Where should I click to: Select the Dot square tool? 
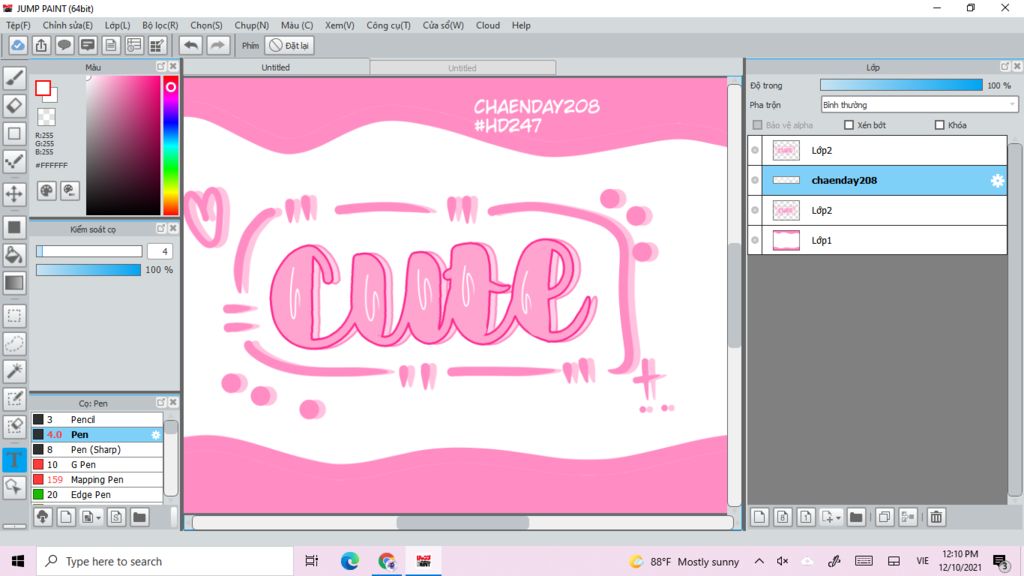14,134
